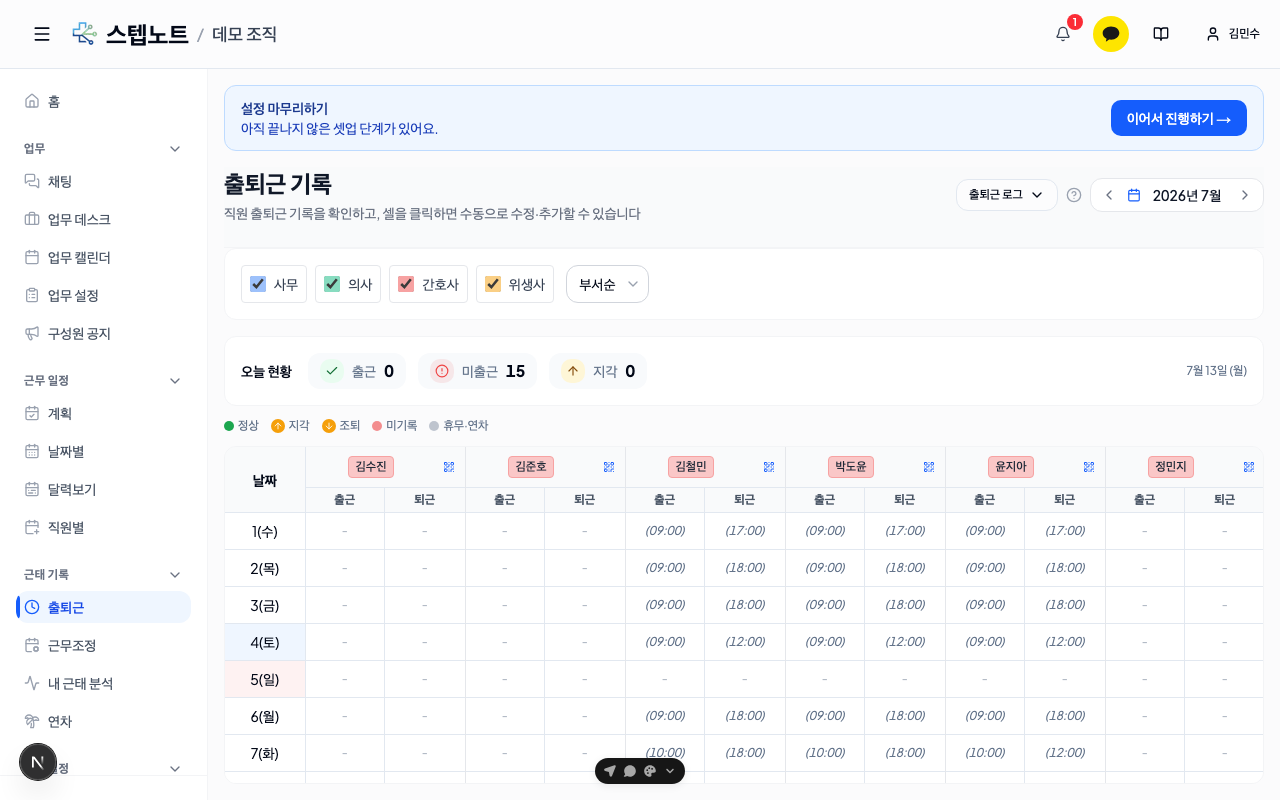Click the comment bubble in floating toolbar
1280x800 pixels.
click(630, 771)
